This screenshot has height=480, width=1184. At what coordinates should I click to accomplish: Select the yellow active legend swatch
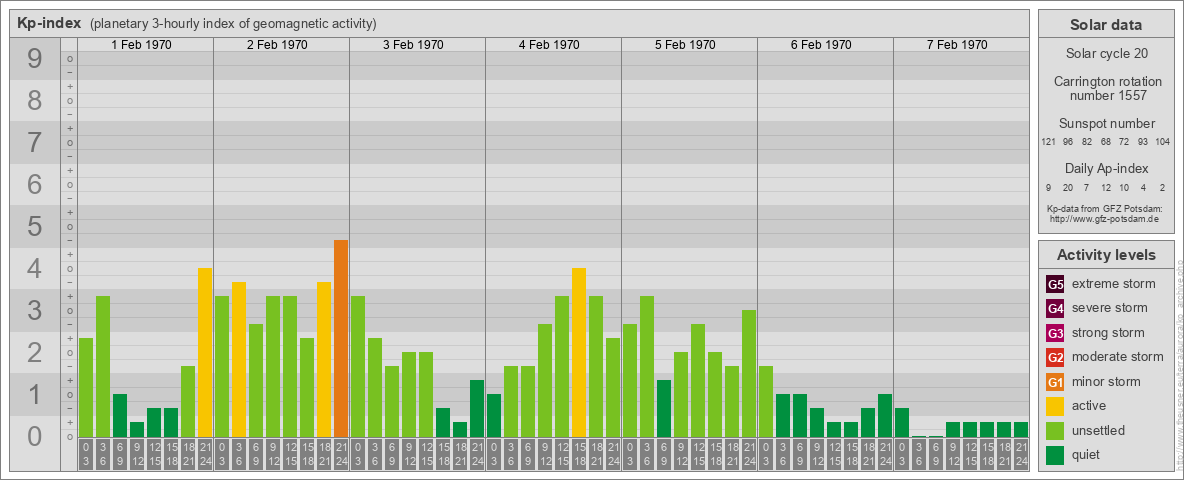pos(1055,406)
